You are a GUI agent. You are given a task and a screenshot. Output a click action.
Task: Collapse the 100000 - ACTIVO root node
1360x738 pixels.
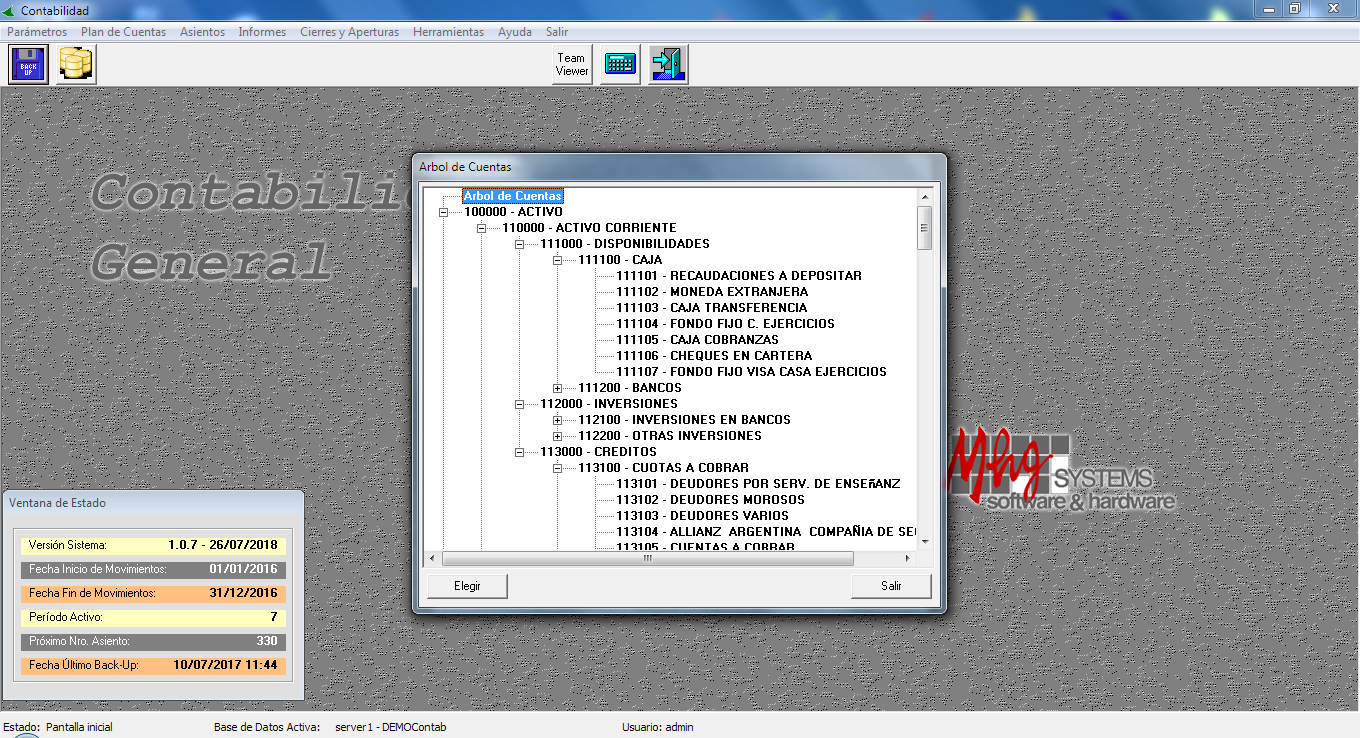point(444,212)
